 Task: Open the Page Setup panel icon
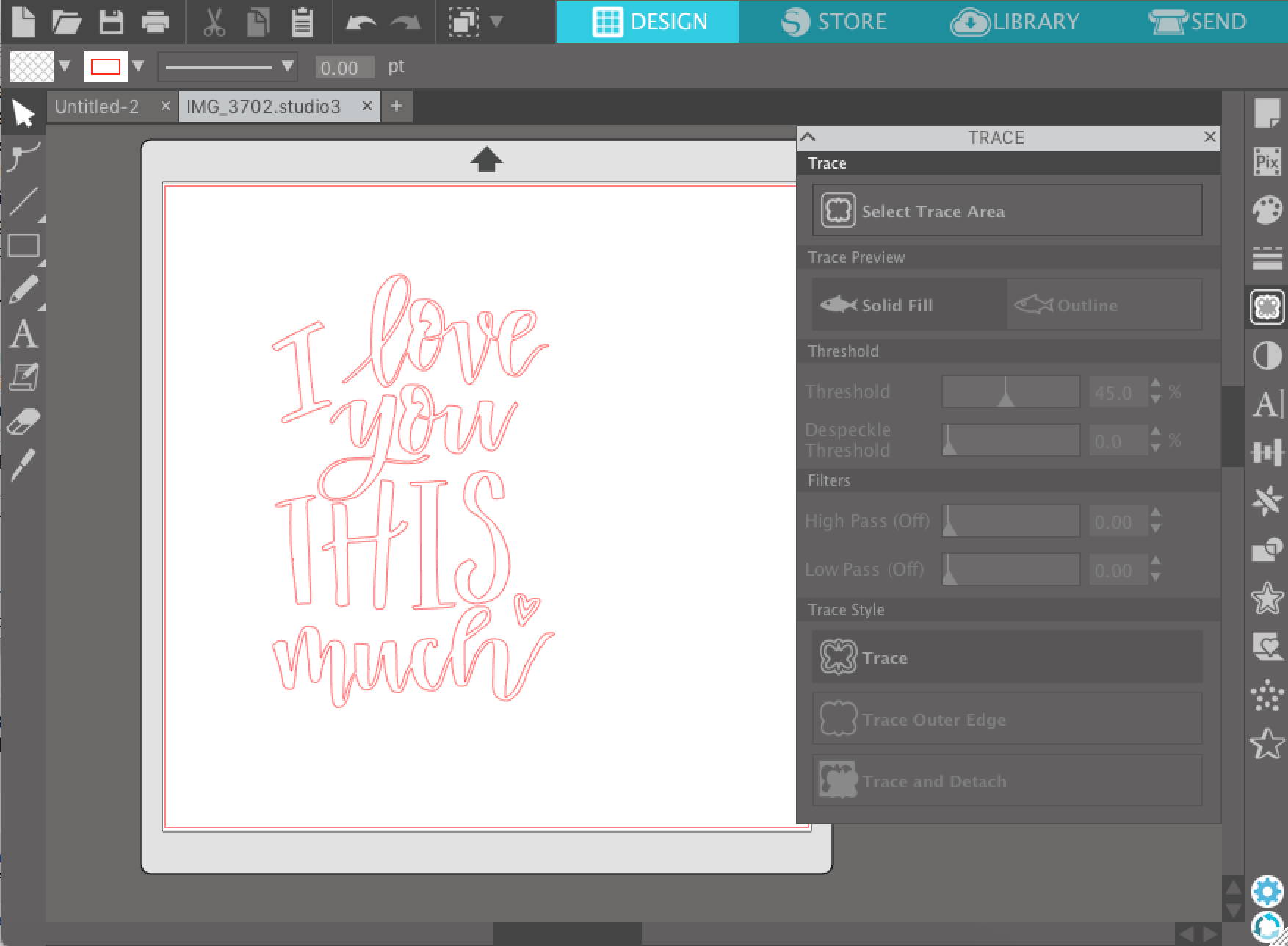(x=1267, y=113)
